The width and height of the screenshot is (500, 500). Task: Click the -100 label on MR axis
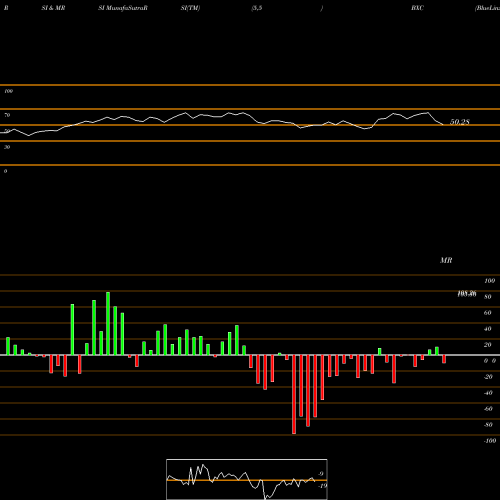[490, 441]
